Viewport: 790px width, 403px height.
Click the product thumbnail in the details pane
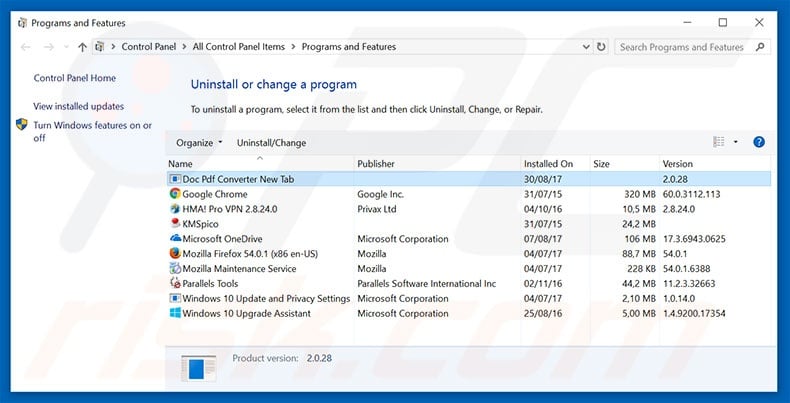(x=199, y=368)
